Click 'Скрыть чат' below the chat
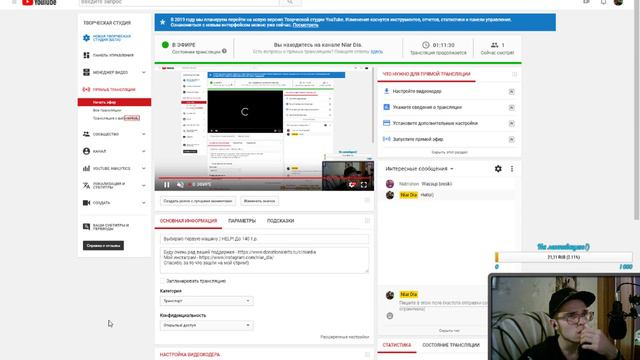The image size is (640, 360). pyautogui.click(x=449, y=331)
